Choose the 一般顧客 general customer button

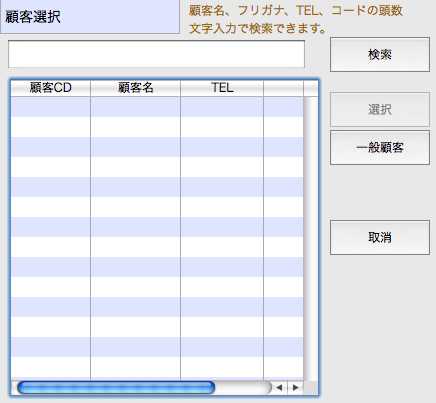click(x=380, y=147)
